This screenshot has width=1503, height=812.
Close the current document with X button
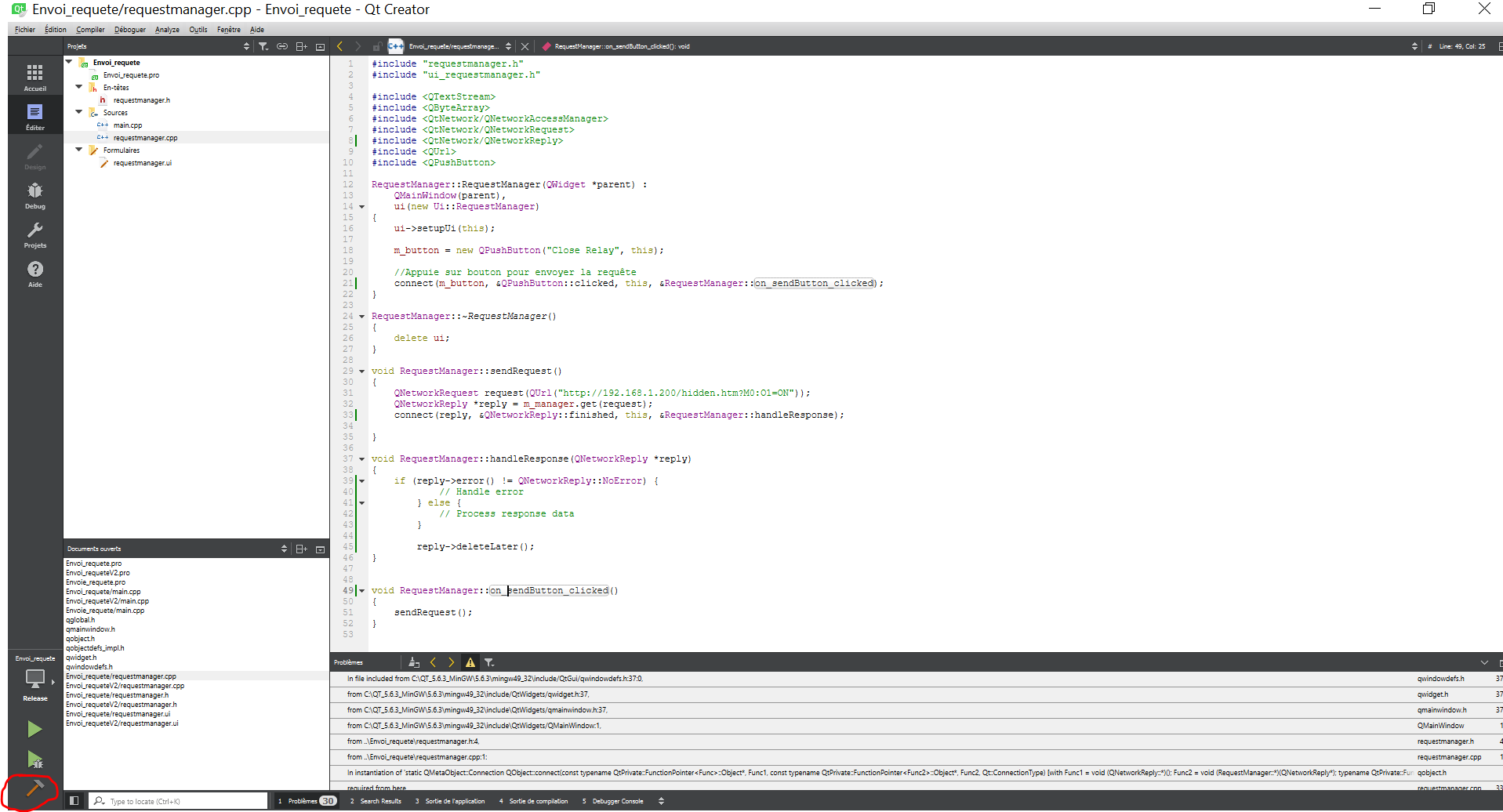[x=525, y=46]
